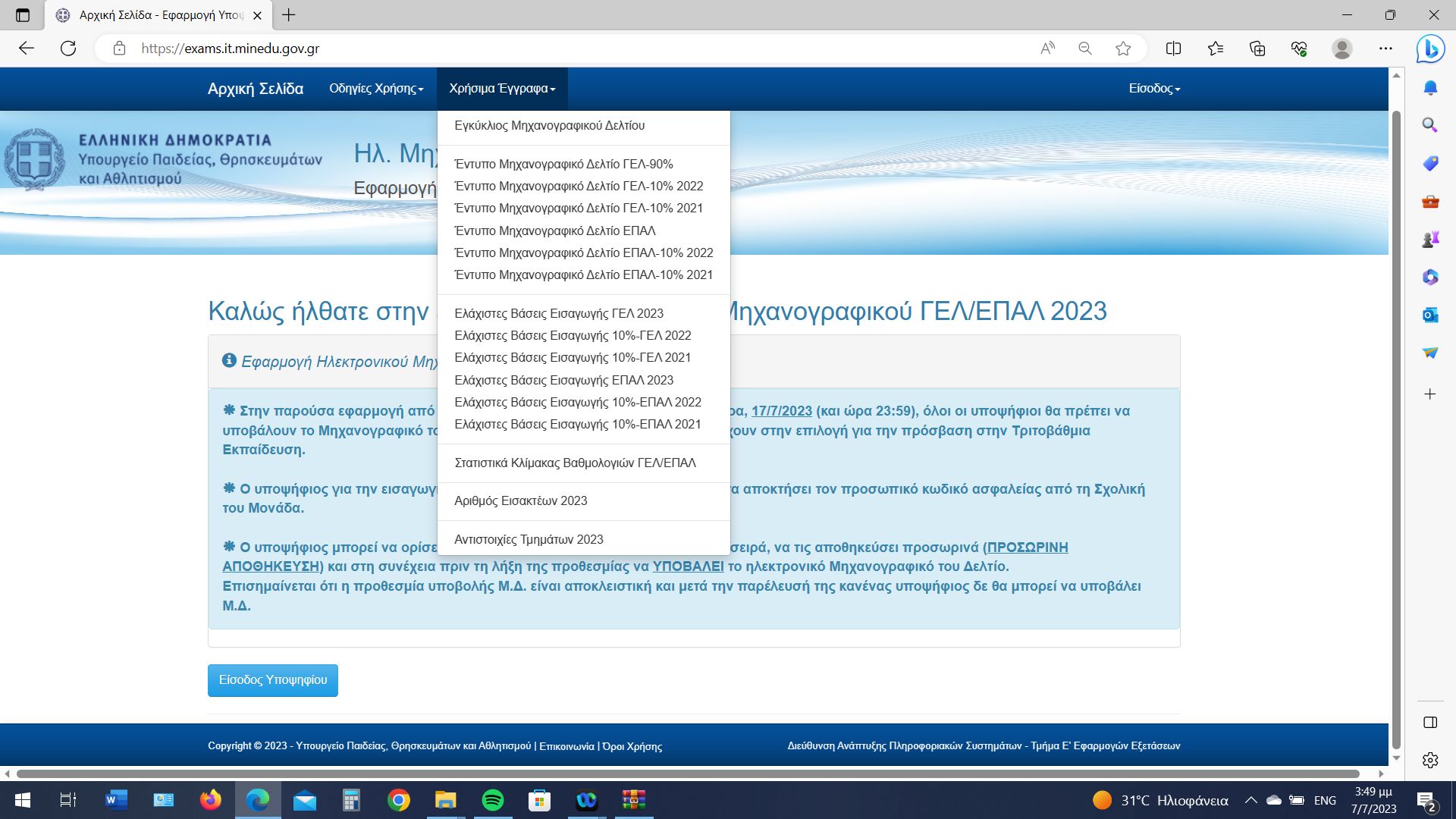Open Edge sidebar settings gear
Viewport: 1456px width, 819px height.
pyautogui.click(x=1430, y=760)
